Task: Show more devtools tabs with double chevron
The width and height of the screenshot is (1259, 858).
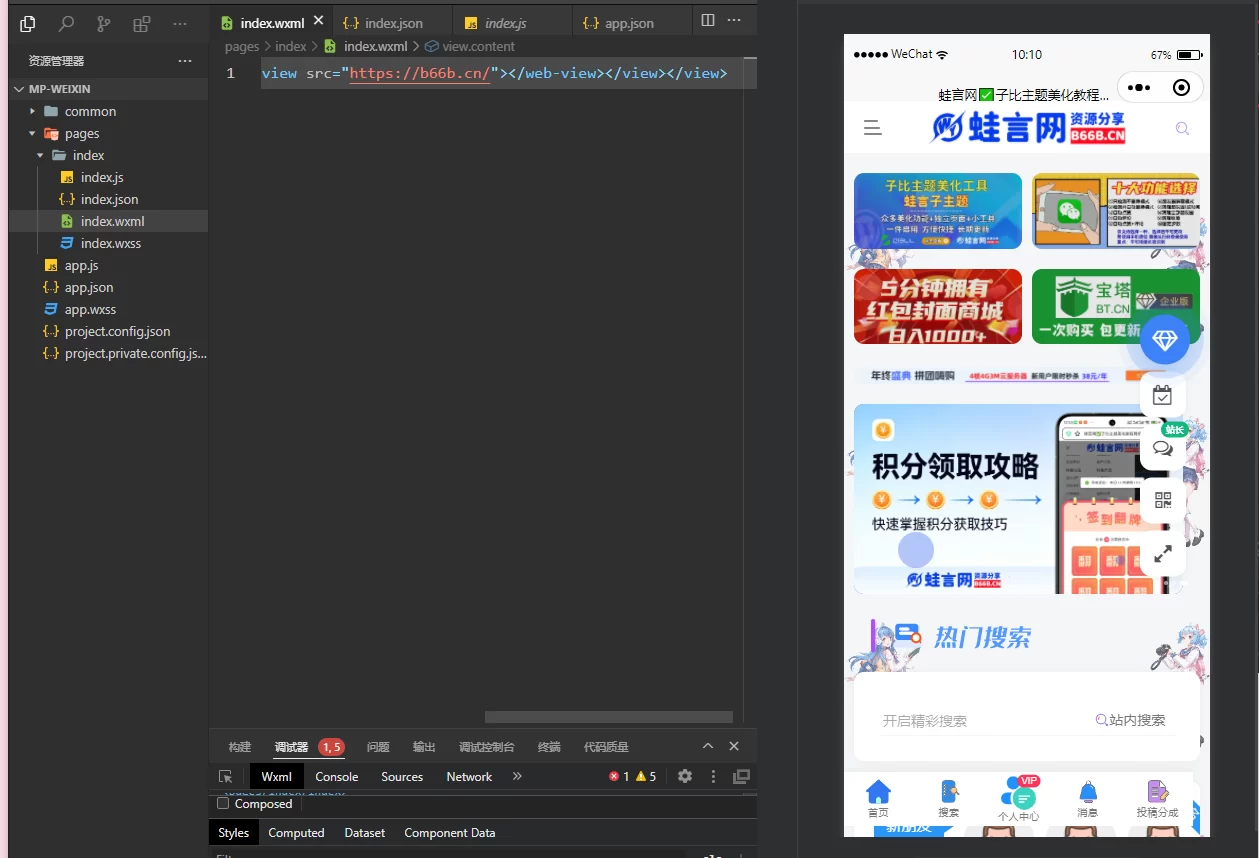Action: point(517,776)
